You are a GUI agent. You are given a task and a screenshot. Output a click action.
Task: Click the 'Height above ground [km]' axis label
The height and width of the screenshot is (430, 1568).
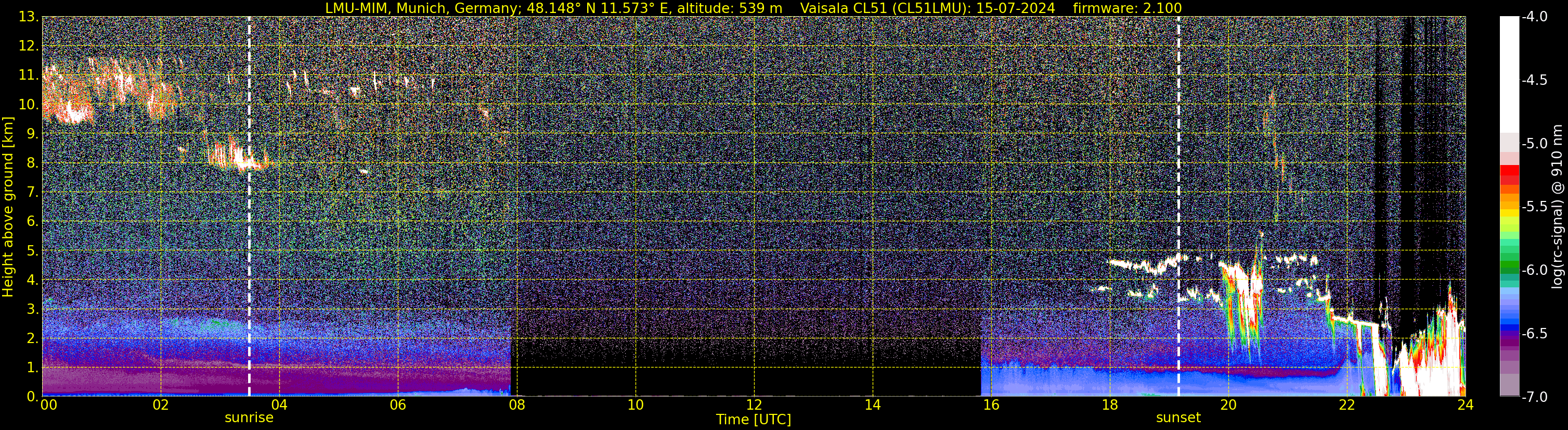click(x=8, y=207)
